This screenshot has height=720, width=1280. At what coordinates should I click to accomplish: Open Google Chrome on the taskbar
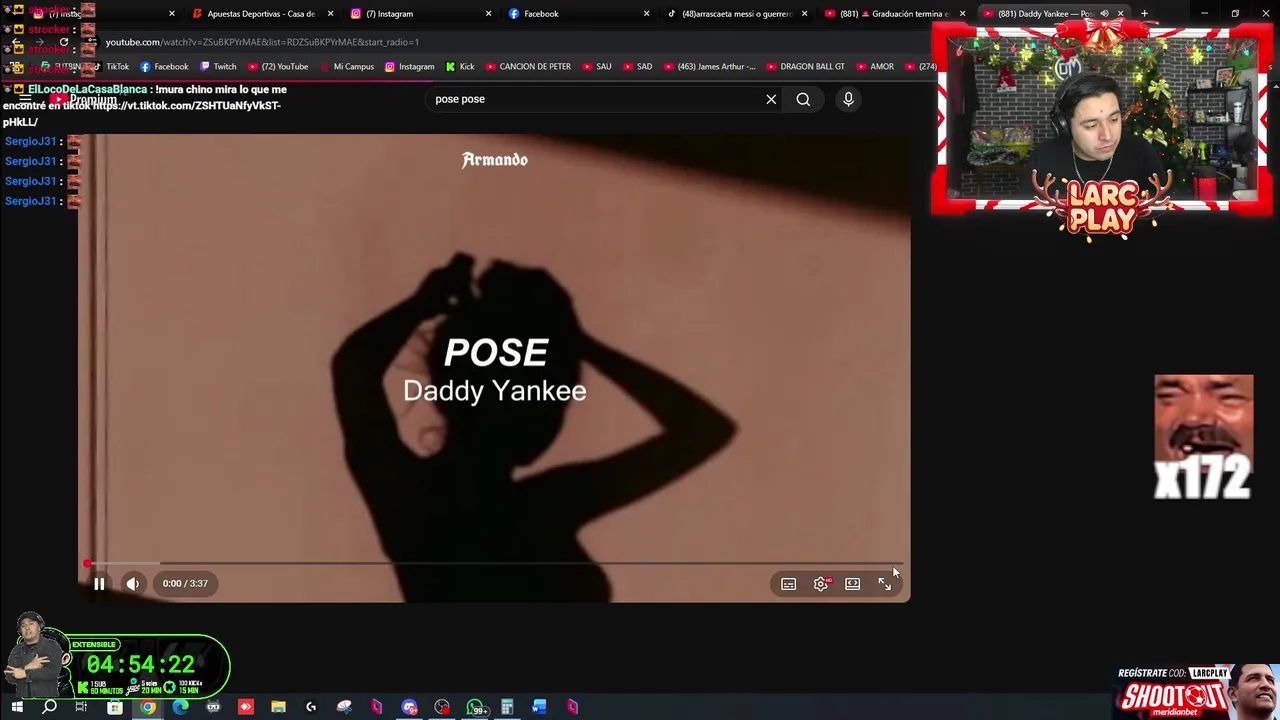click(148, 708)
